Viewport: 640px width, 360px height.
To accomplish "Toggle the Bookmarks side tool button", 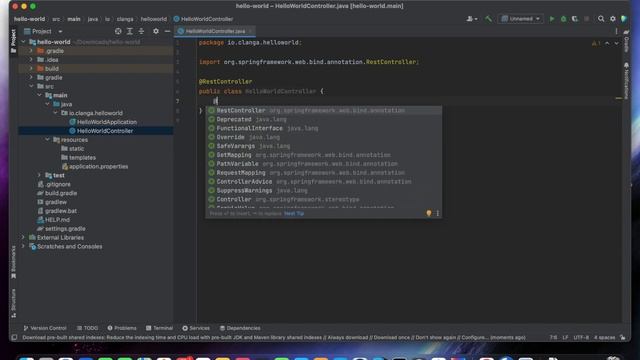I will [x=13, y=262].
